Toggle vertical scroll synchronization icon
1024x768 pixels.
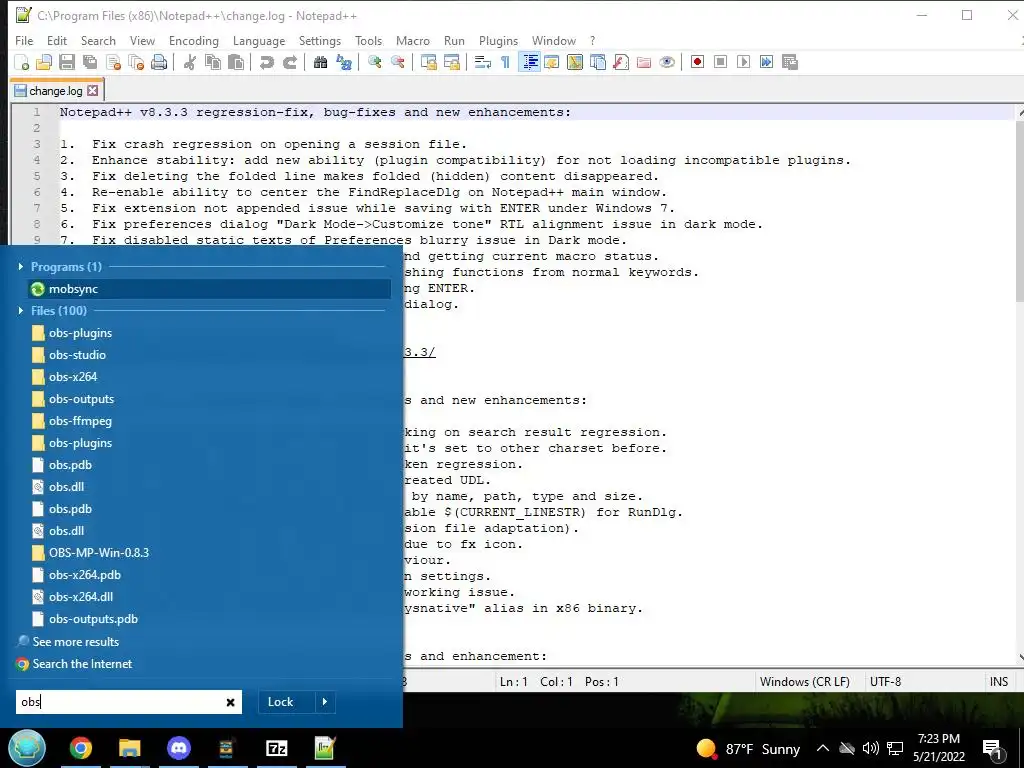(428, 63)
